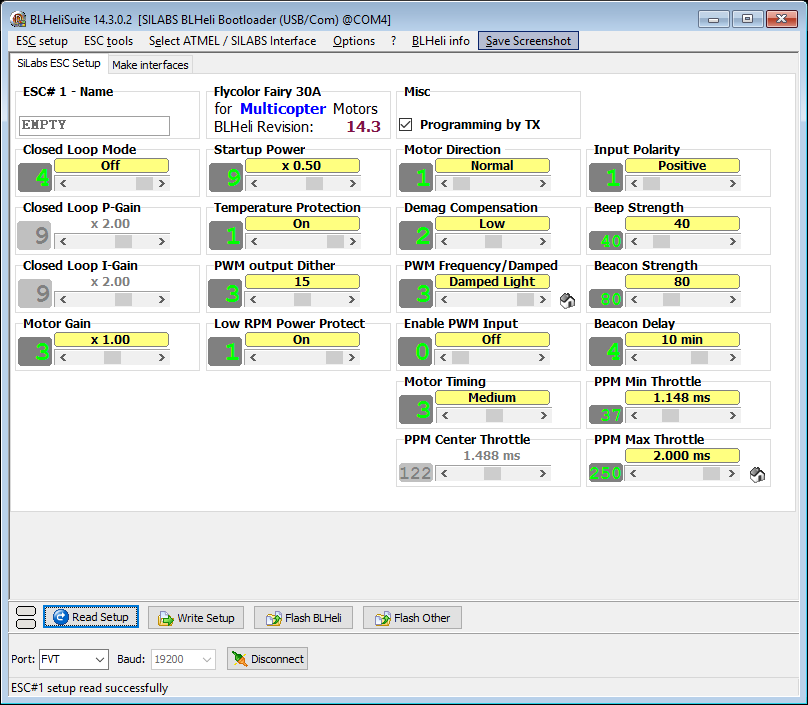Click right arrow of Closed Loop Mode slider

click(x=162, y=183)
